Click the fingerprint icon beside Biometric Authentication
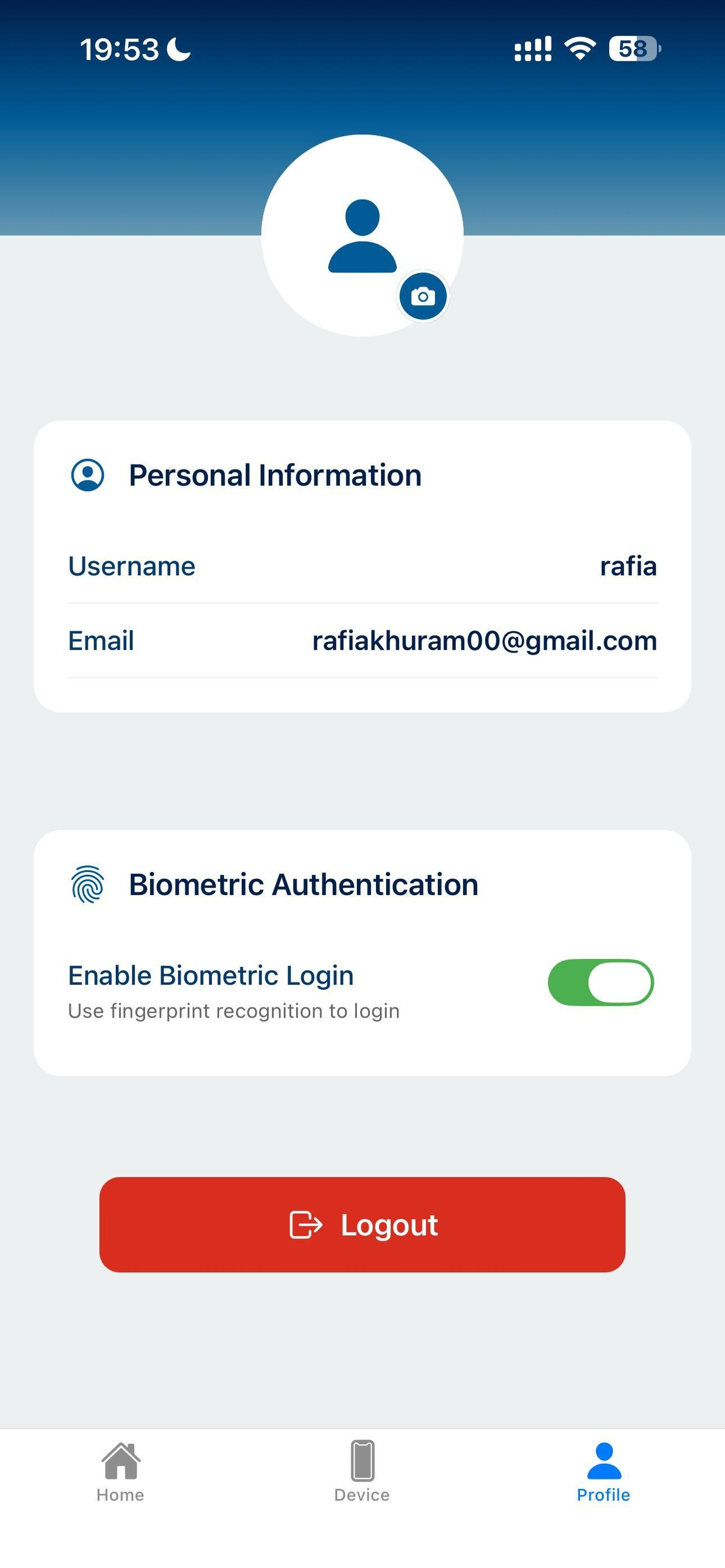Screen dimensions: 725x1568 [x=88, y=884]
